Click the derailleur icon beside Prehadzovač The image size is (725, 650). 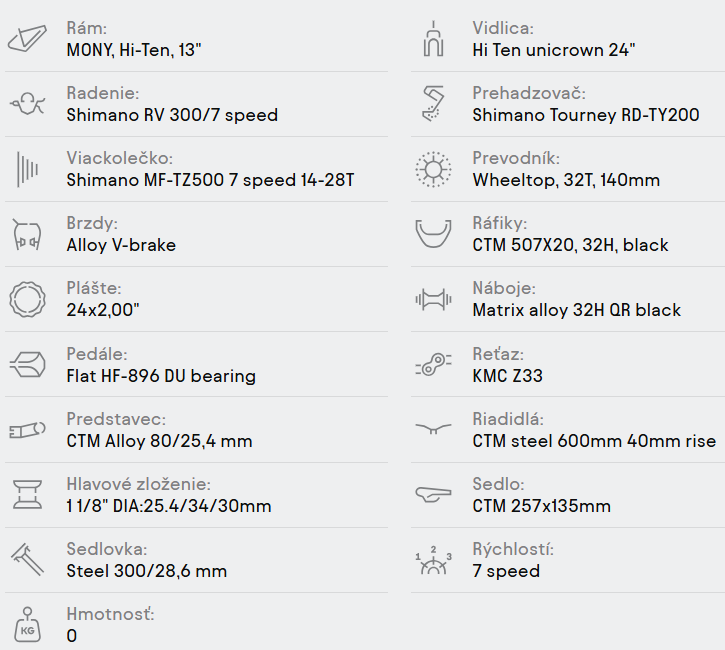click(433, 103)
